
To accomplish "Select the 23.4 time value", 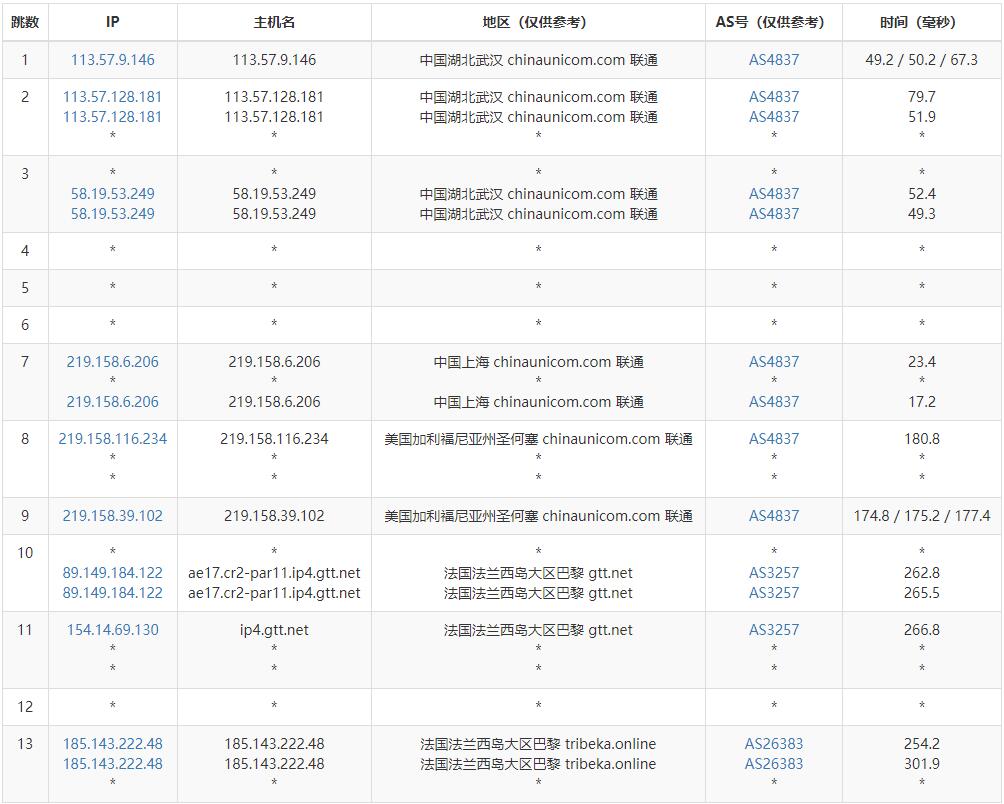I will 921,362.
